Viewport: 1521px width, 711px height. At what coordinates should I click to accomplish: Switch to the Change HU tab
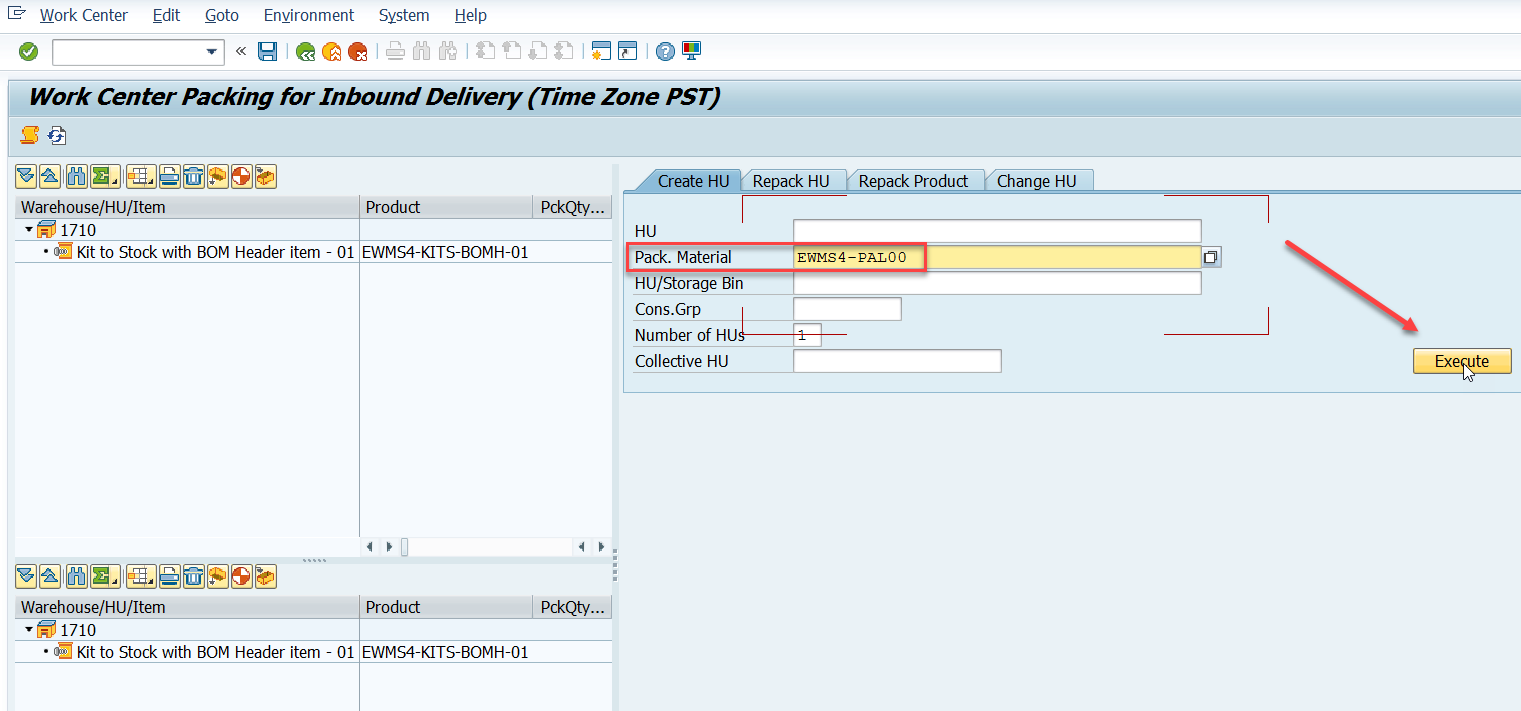click(x=1037, y=181)
